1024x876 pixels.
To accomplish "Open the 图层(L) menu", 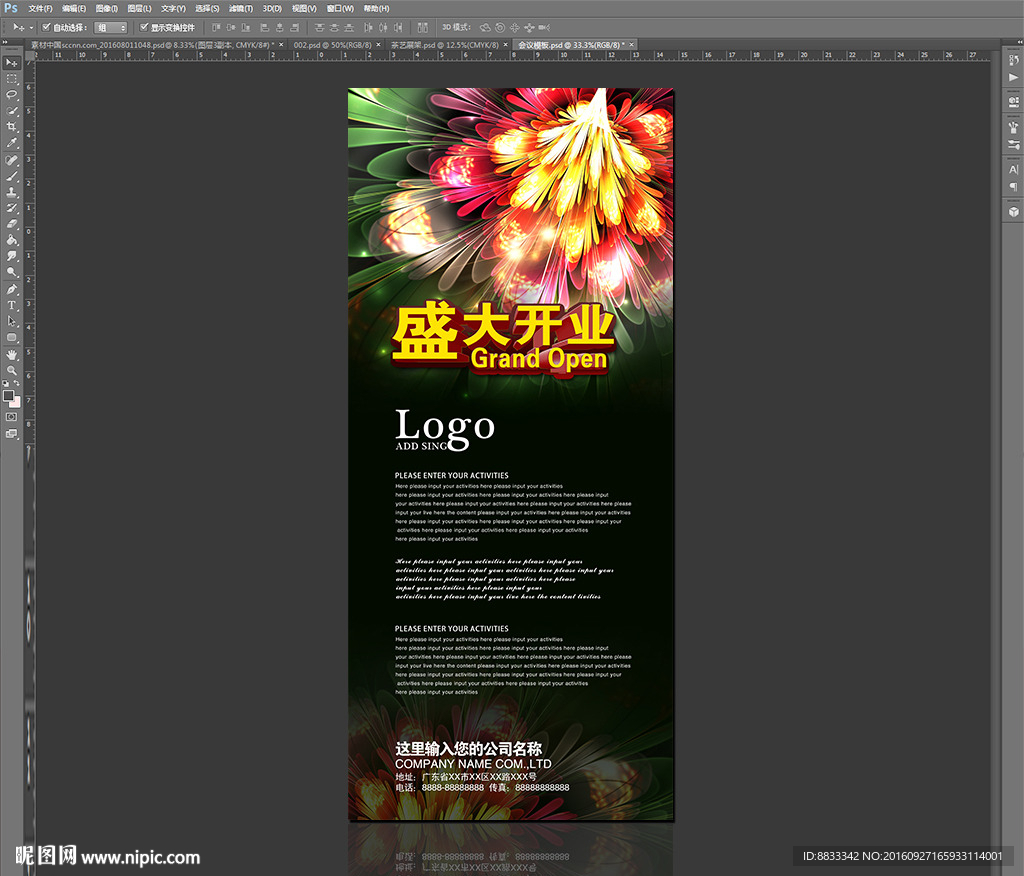I will [139, 8].
